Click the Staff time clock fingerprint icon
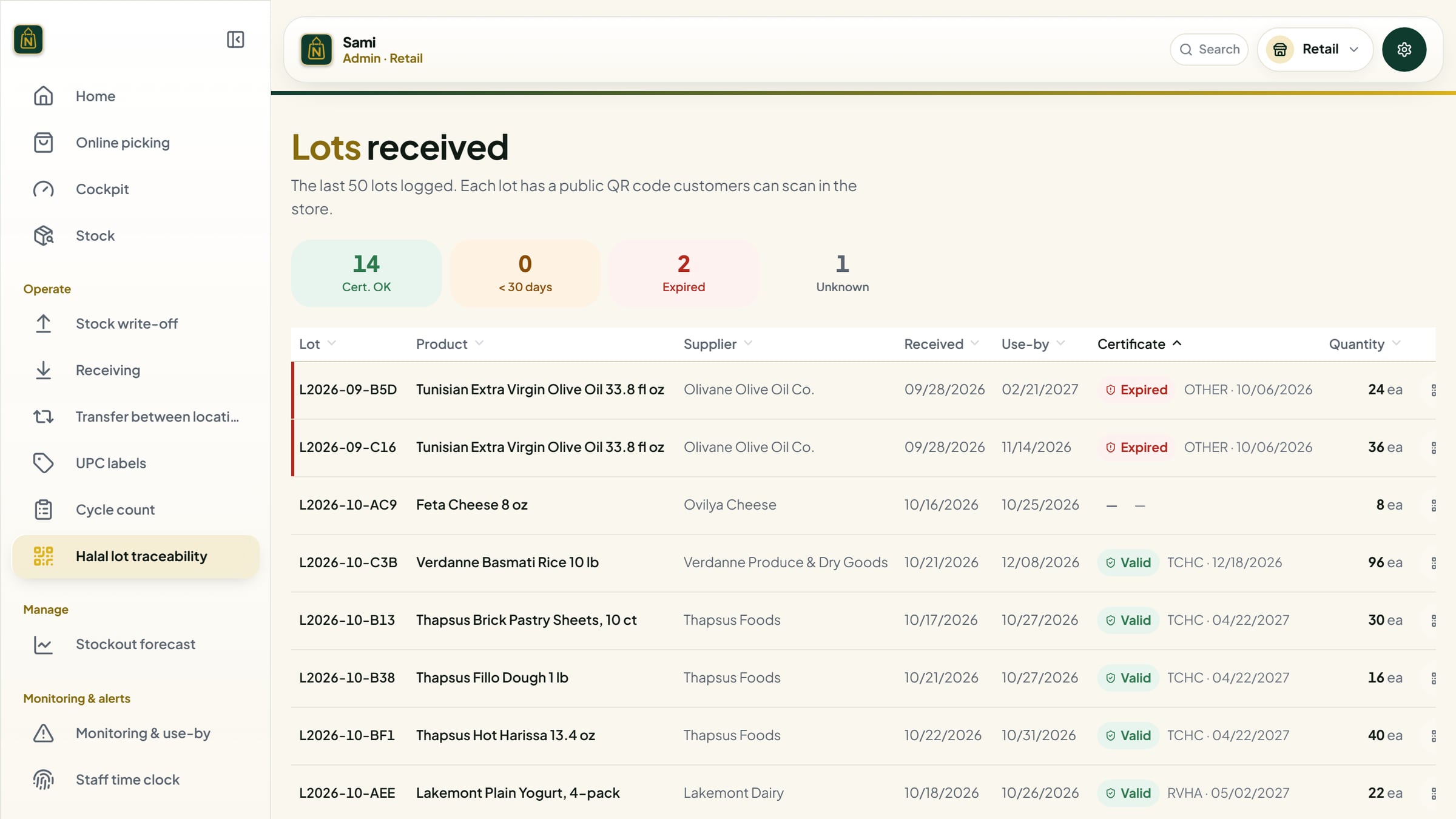The image size is (1456, 819). pyautogui.click(x=43, y=780)
